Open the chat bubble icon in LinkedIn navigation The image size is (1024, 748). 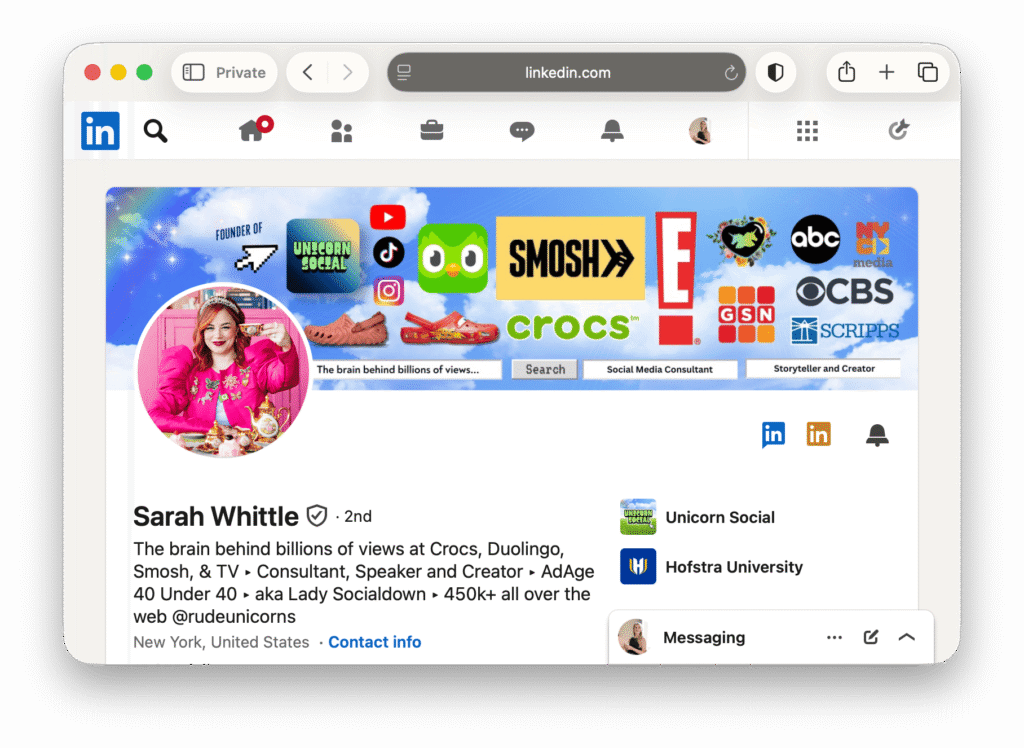(522, 131)
